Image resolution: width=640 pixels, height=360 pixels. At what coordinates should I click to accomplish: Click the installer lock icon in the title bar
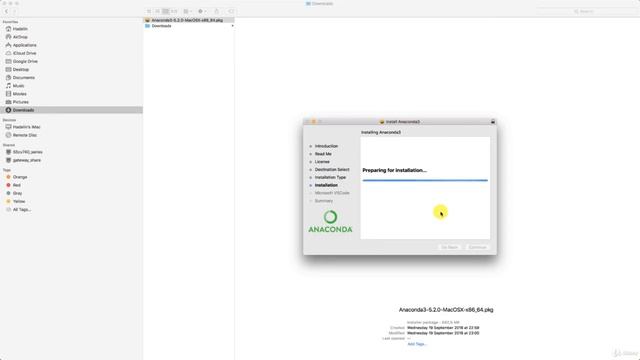493,122
